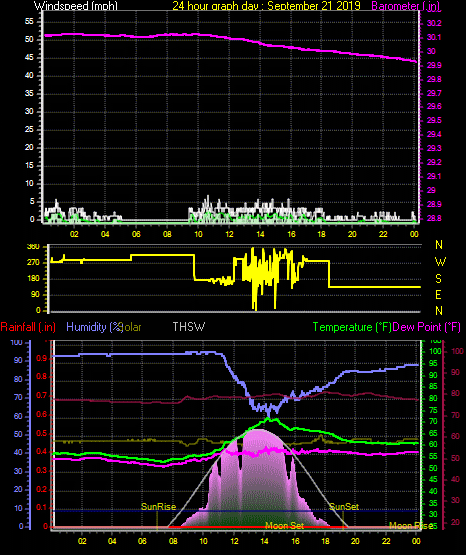
Task: Click the E compass label on direction chart
Action: 438,294
